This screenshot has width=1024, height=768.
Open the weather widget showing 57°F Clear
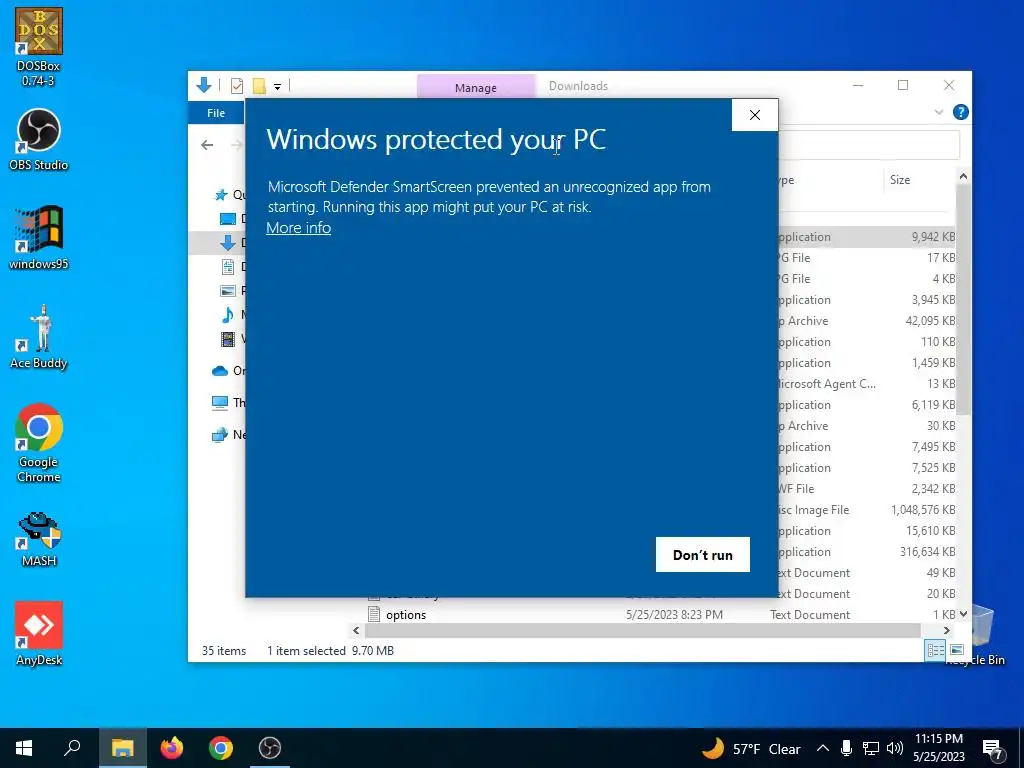[x=751, y=748]
